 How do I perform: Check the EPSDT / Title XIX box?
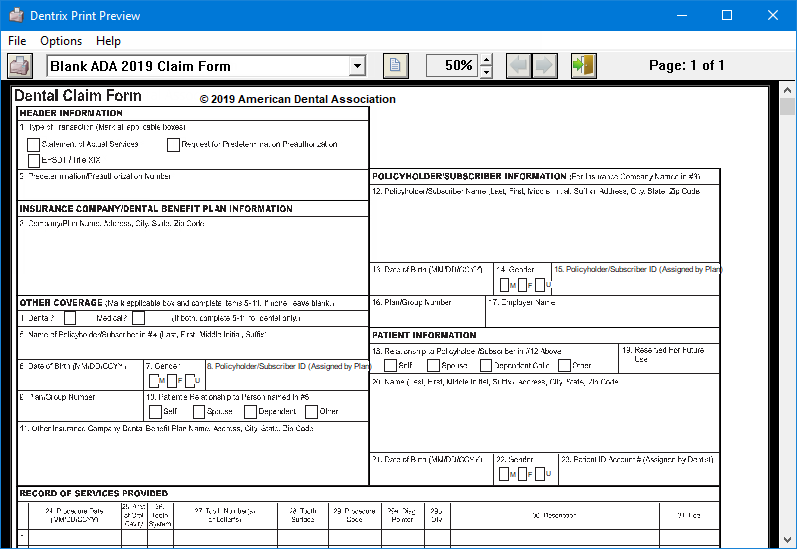point(34,161)
